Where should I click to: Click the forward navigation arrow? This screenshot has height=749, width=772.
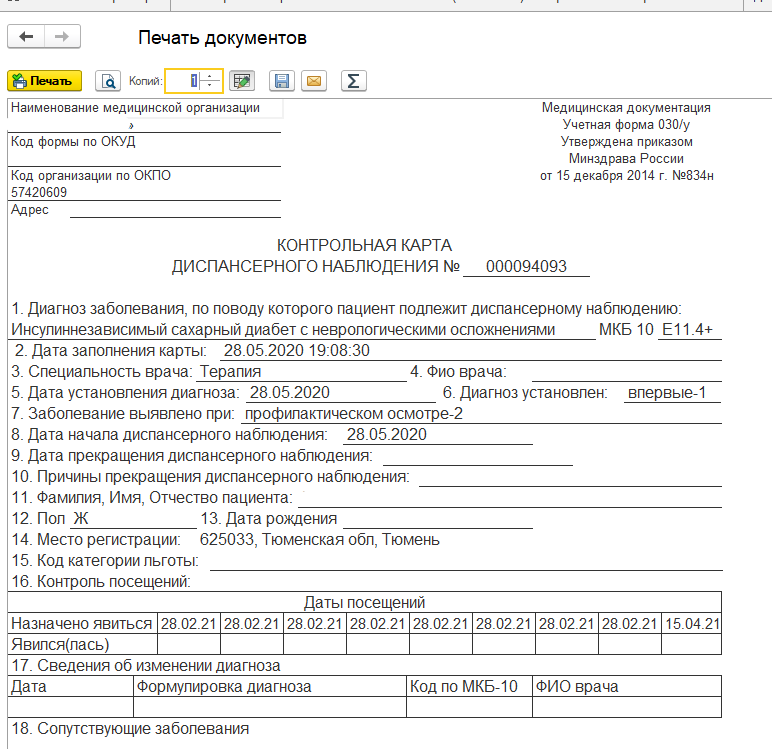click(62, 37)
